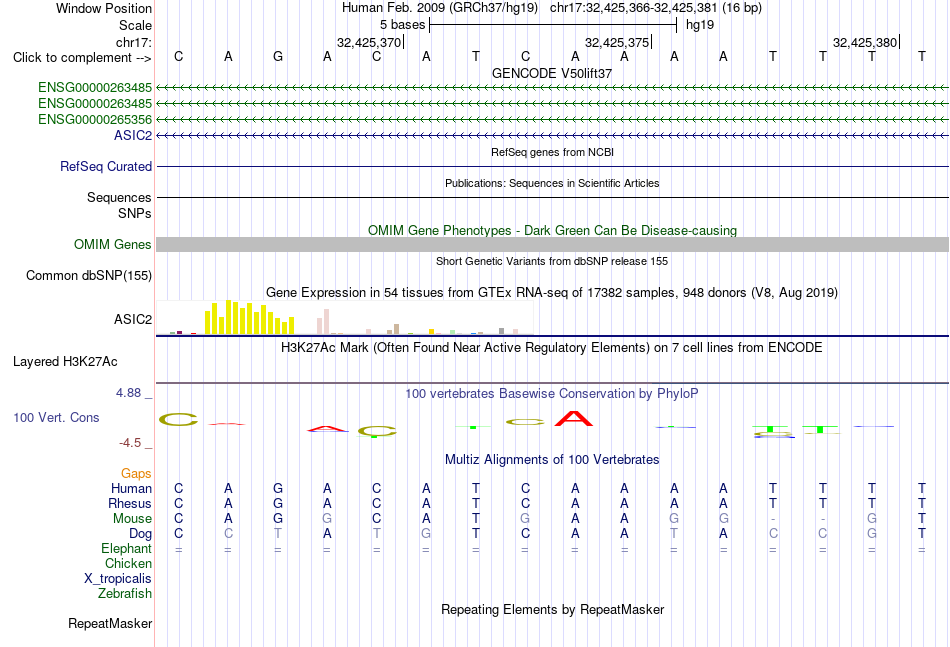Click the 32,425,370 position marker
Image resolution: width=950 pixels, height=647 pixels.
370,42
